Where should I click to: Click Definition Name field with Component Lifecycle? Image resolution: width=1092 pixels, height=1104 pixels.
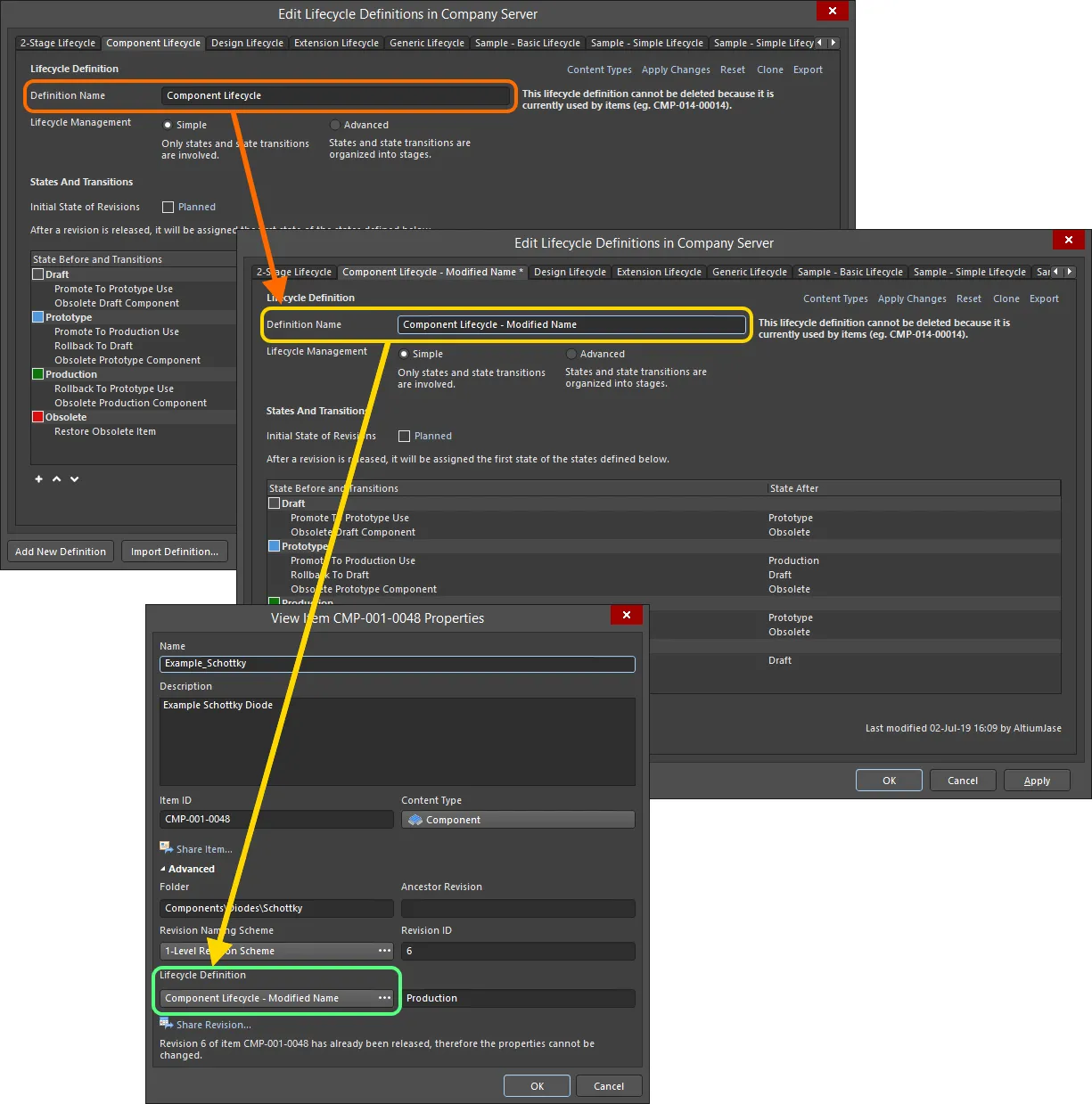coord(336,95)
